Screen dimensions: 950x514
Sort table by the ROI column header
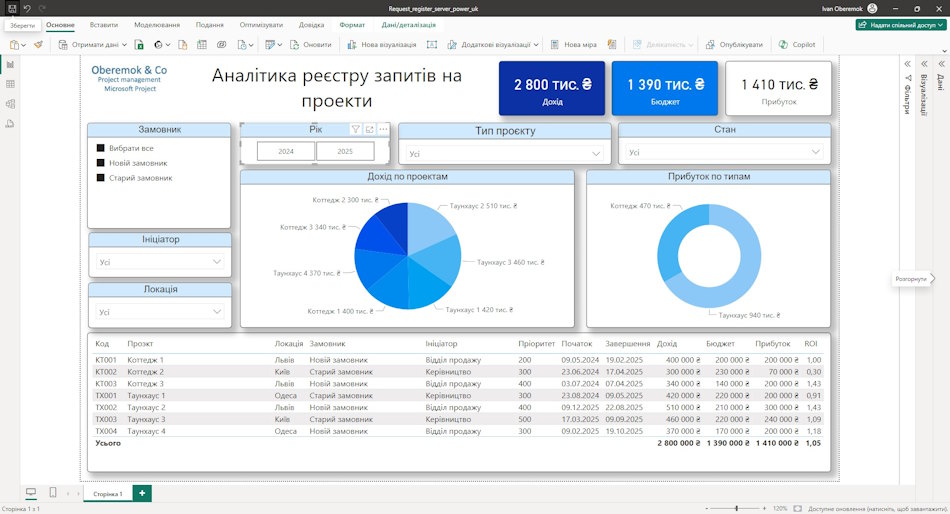click(811, 344)
